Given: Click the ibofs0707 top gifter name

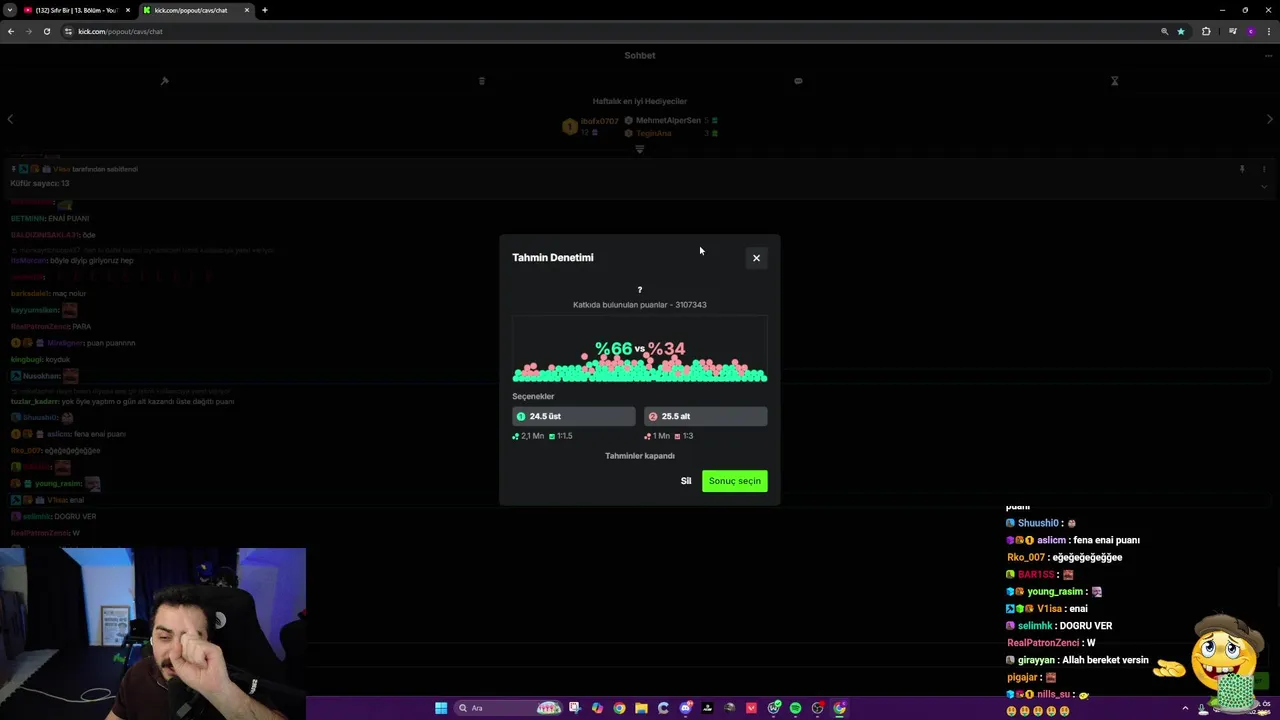Looking at the screenshot, I should coord(600,122).
